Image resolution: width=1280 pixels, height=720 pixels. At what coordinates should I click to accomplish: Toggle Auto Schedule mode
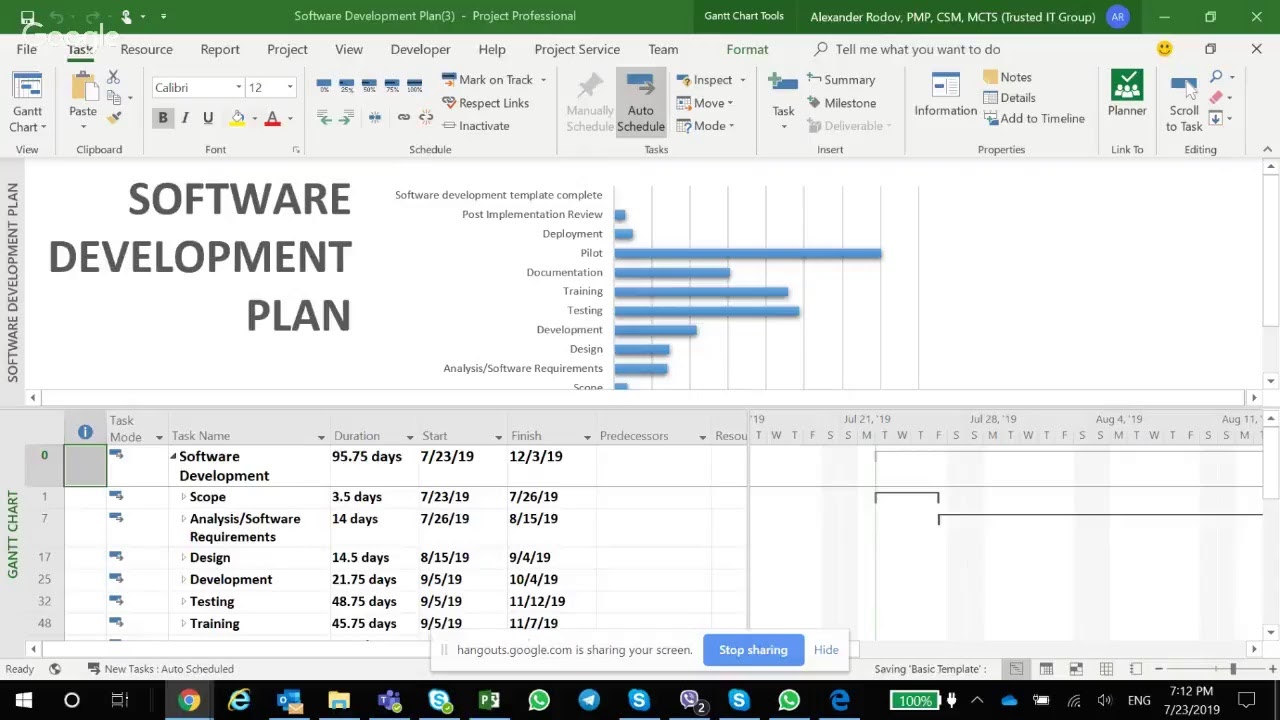click(x=640, y=102)
